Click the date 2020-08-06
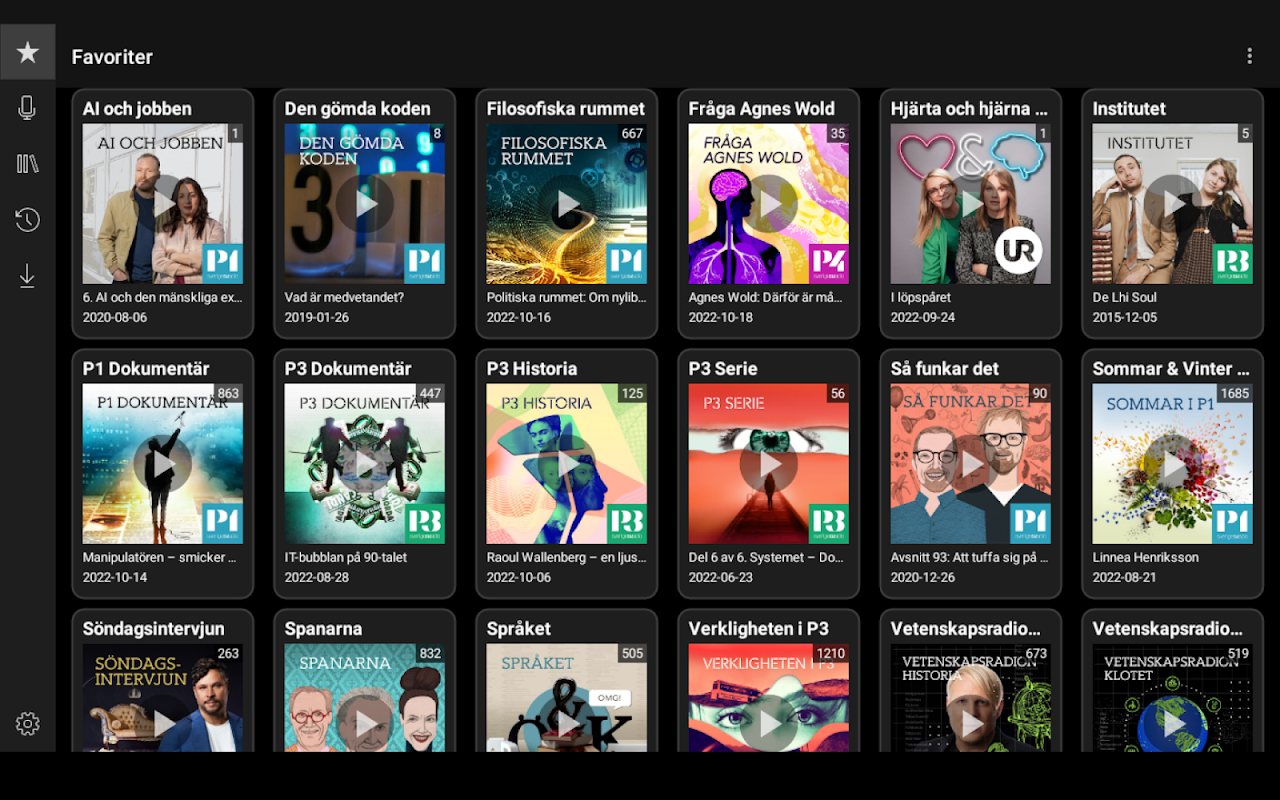 (115, 317)
